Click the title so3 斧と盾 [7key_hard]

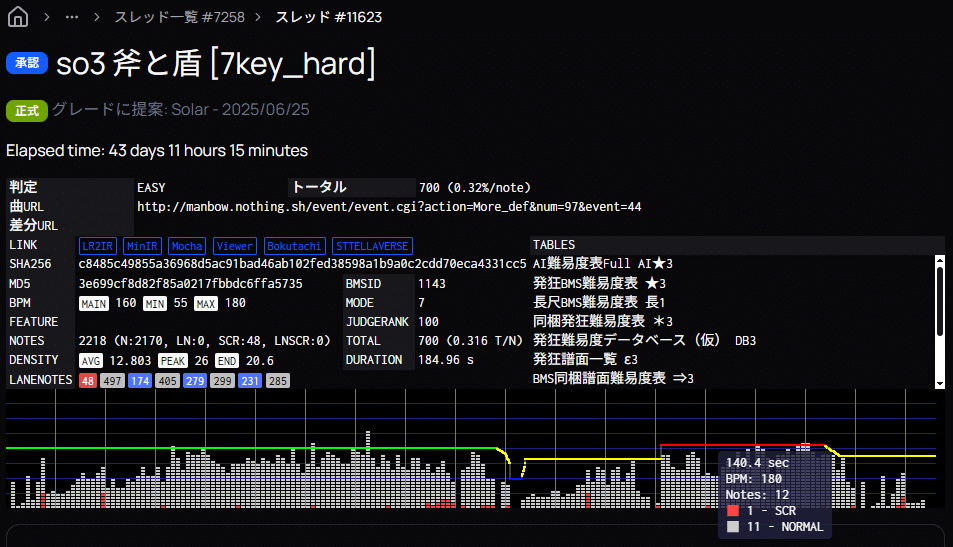(x=216, y=64)
